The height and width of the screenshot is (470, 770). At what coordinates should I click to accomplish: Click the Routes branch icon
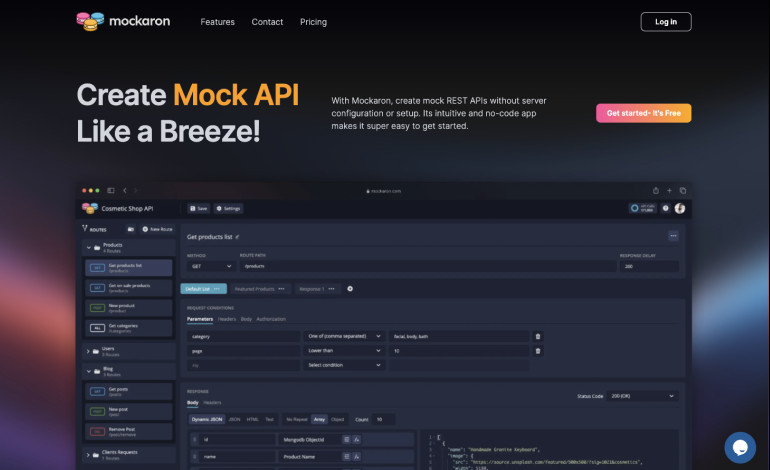(84, 228)
